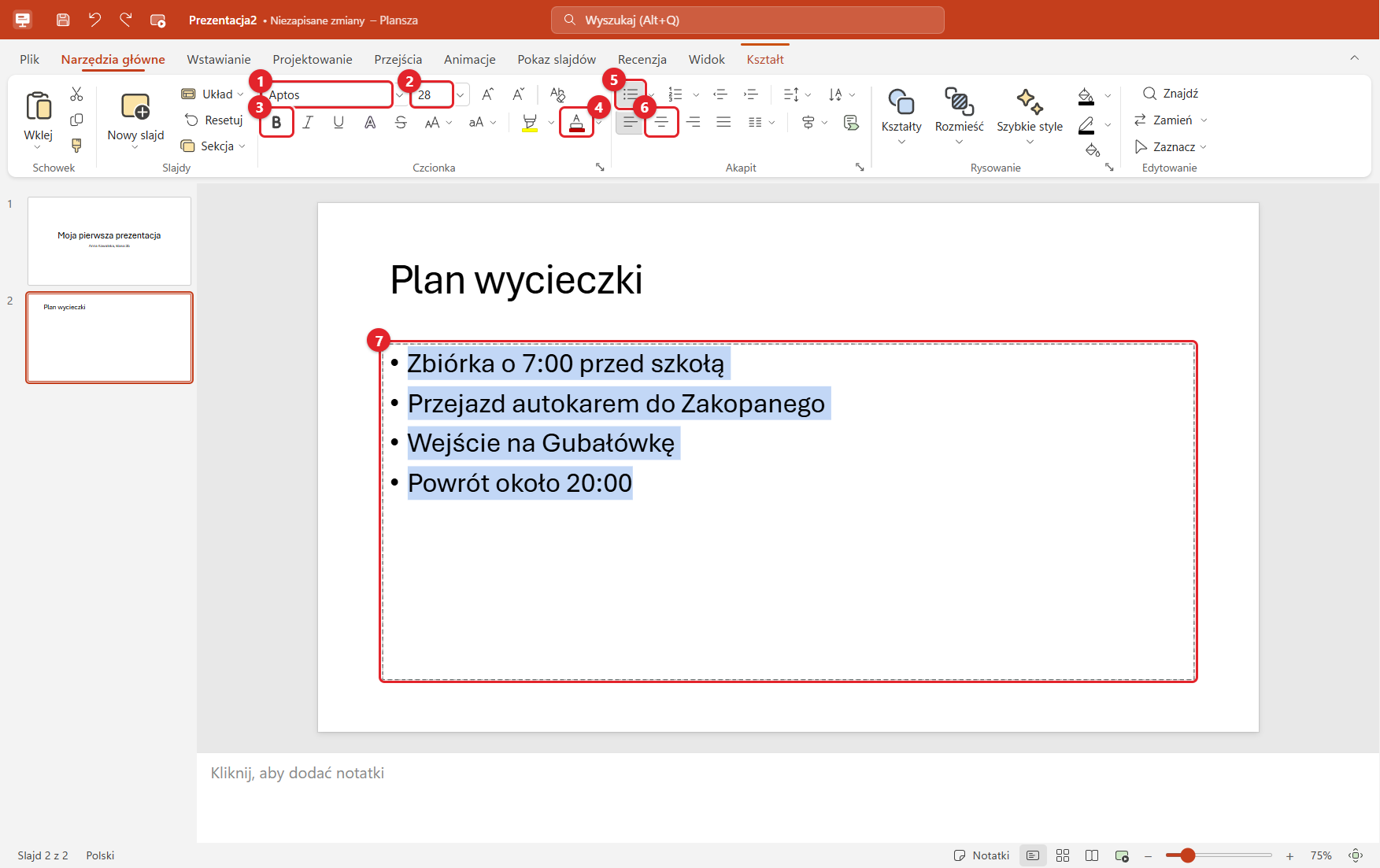Open character spacing dropdown
The width and height of the screenshot is (1380, 868).
438,122
